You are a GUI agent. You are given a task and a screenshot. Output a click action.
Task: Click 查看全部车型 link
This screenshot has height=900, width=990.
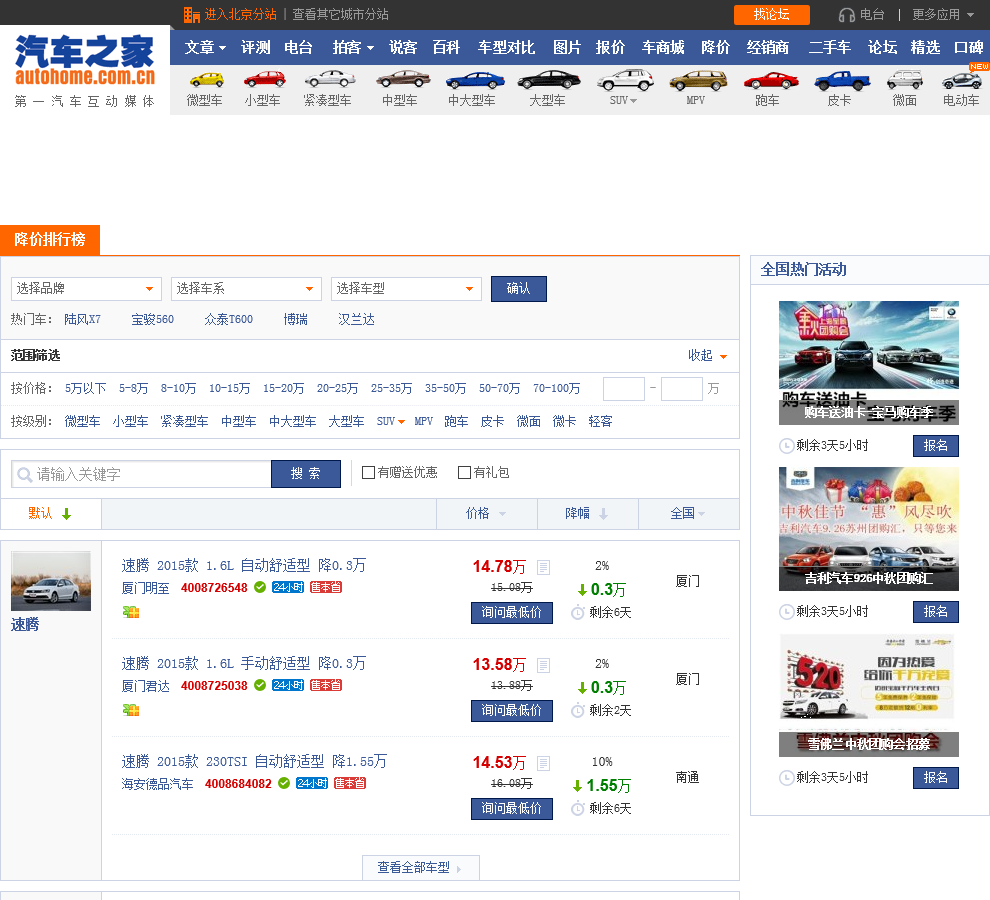(420, 868)
